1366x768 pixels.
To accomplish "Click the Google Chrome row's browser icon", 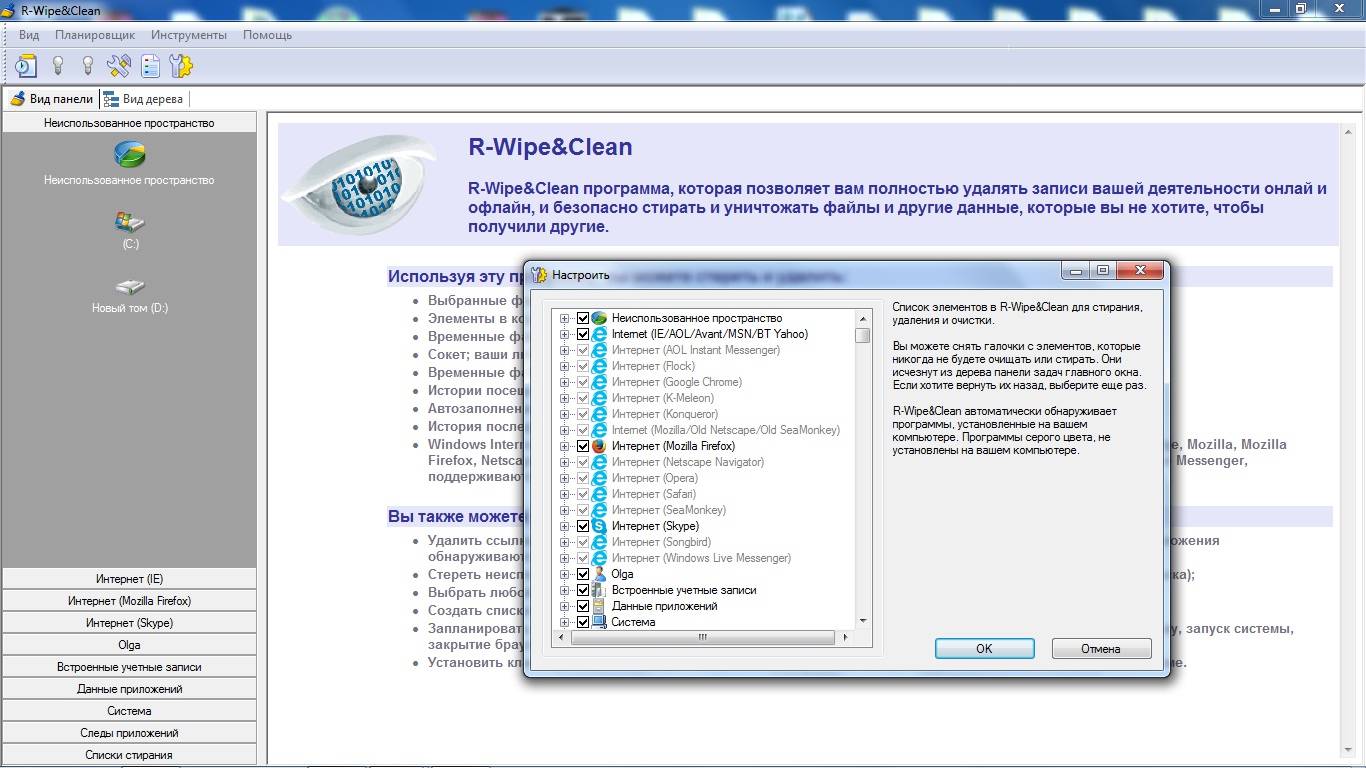I will pyautogui.click(x=599, y=382).
